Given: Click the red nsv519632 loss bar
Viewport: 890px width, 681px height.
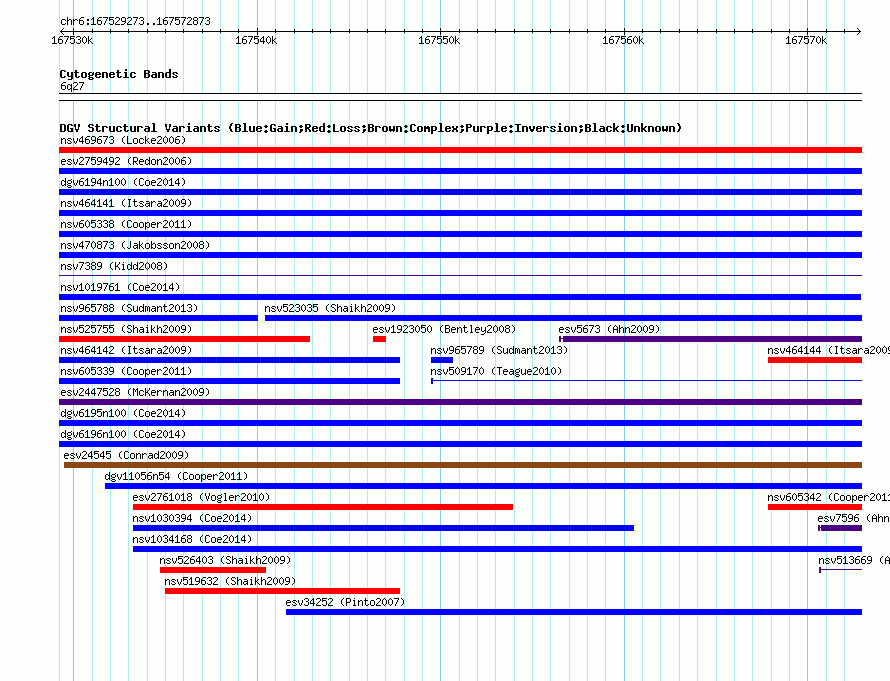Looking at the screenshot, I should 283,591.
